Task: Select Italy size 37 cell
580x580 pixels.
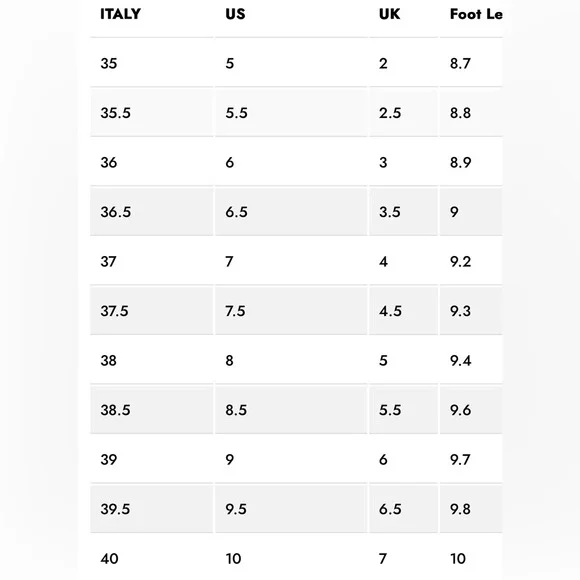Action: click(x=152, y=262)
